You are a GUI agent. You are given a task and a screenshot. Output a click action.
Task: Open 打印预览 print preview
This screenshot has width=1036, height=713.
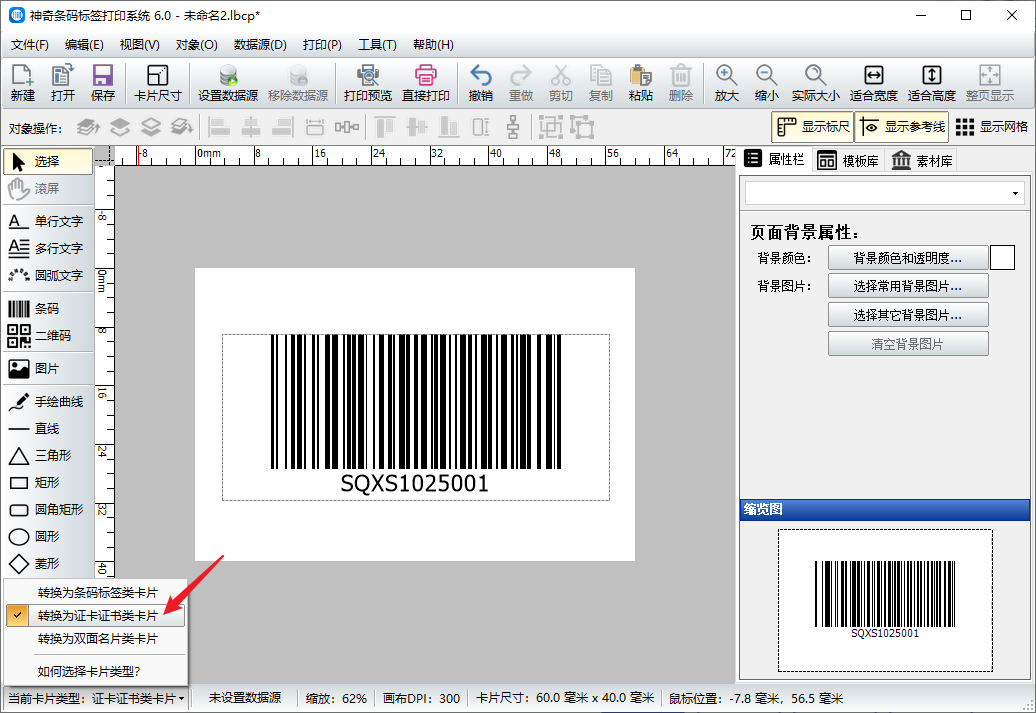pyautogui.click(x=367, y=83)
